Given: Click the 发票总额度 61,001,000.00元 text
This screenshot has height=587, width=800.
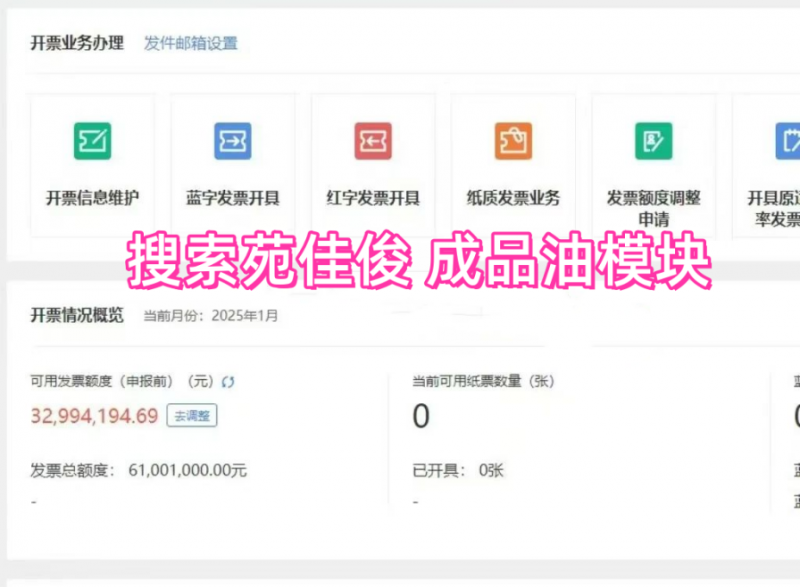Looking at the screenshot, I should tap(138, 470).
